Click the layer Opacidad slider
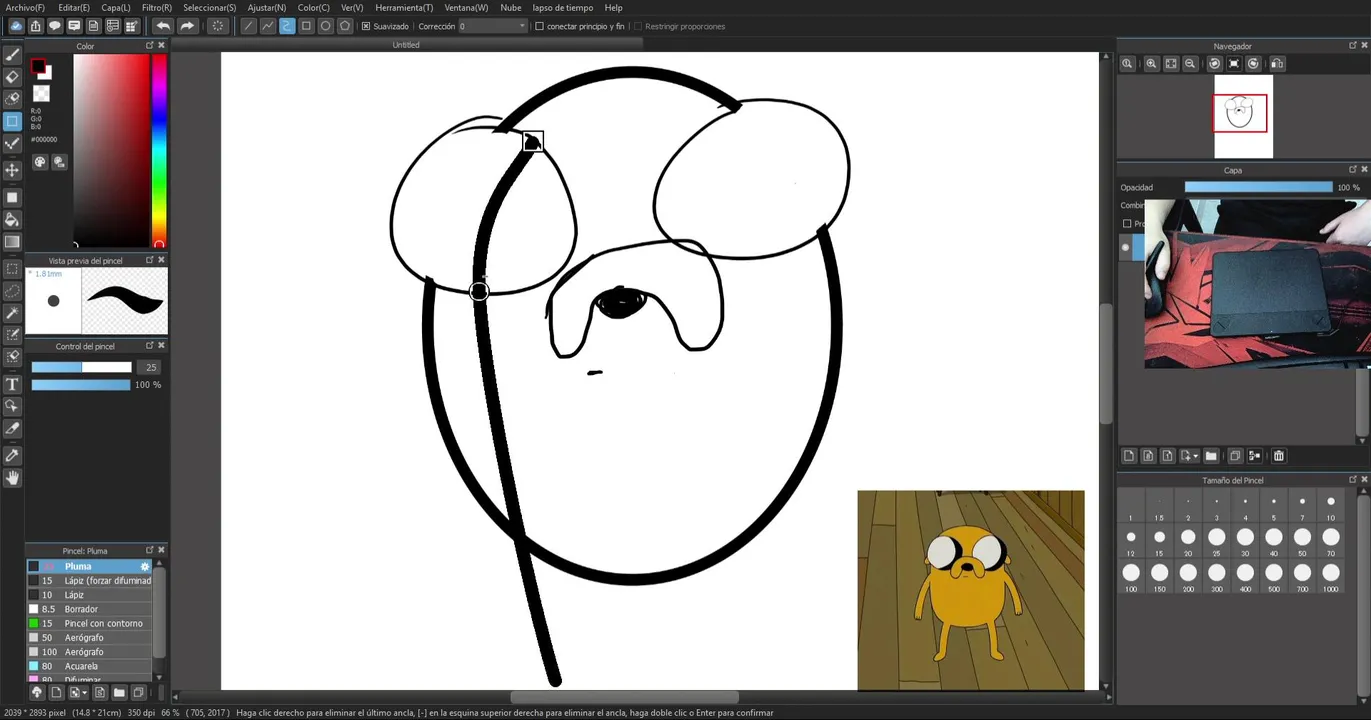This screenshot has height=720, width=1371. (1258, 187)
